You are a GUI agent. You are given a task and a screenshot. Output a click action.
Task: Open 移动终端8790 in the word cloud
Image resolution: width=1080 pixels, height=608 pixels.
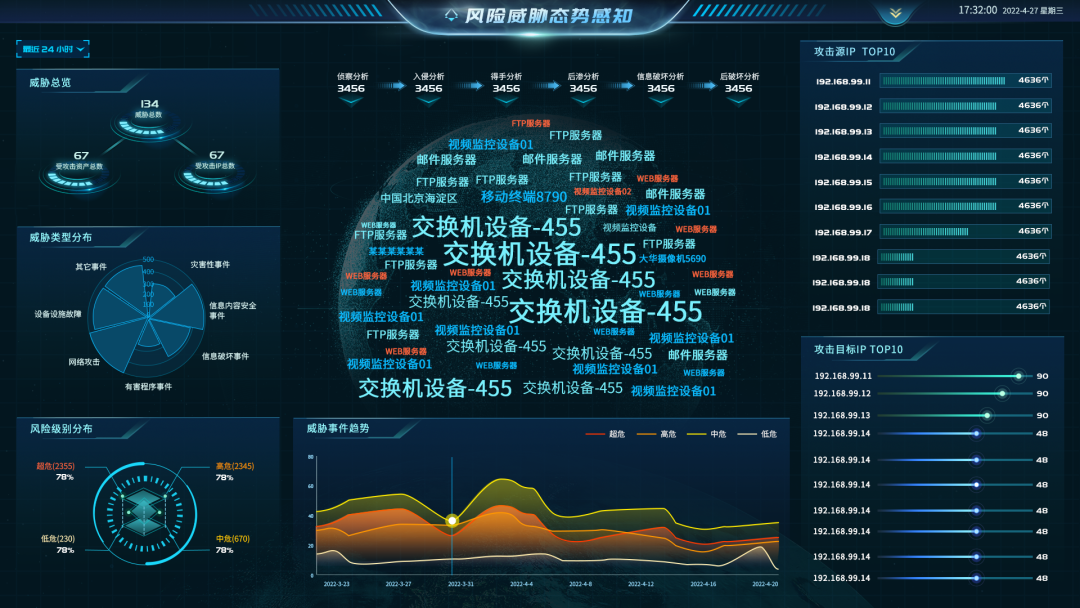click(x=523, y=197)
